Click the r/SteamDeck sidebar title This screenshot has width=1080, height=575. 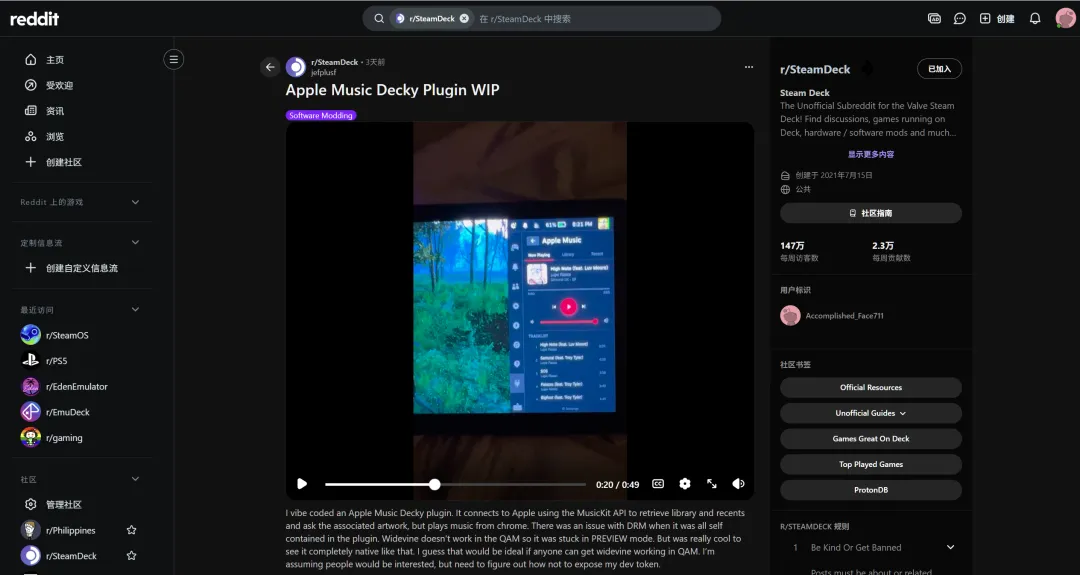tap(815, 70)
